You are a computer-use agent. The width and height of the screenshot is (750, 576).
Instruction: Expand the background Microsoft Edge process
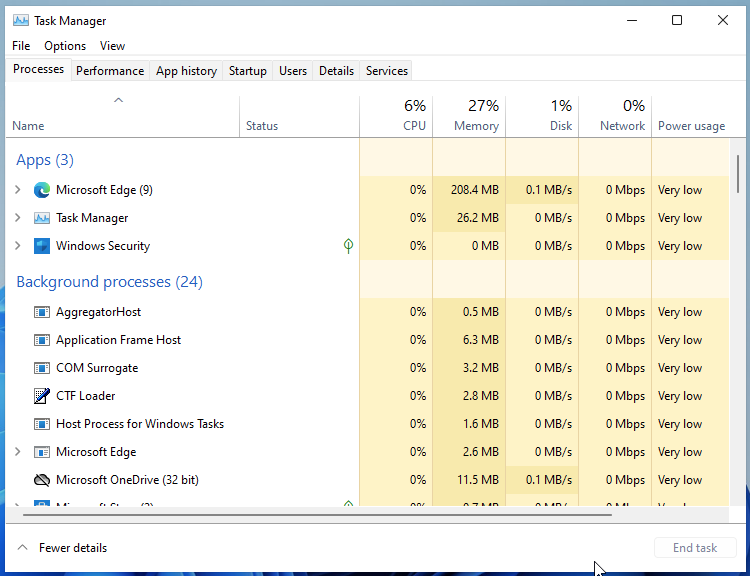click(18, 452)
